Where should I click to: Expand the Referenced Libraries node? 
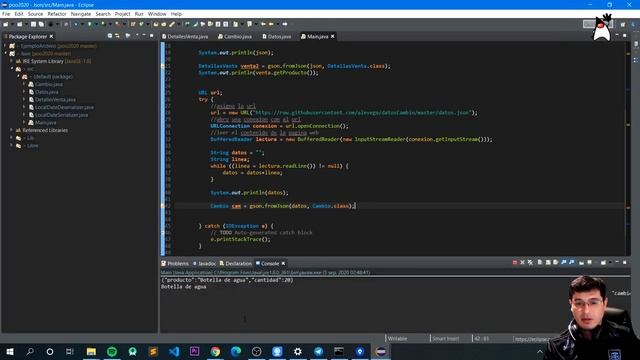coord(11,130)
